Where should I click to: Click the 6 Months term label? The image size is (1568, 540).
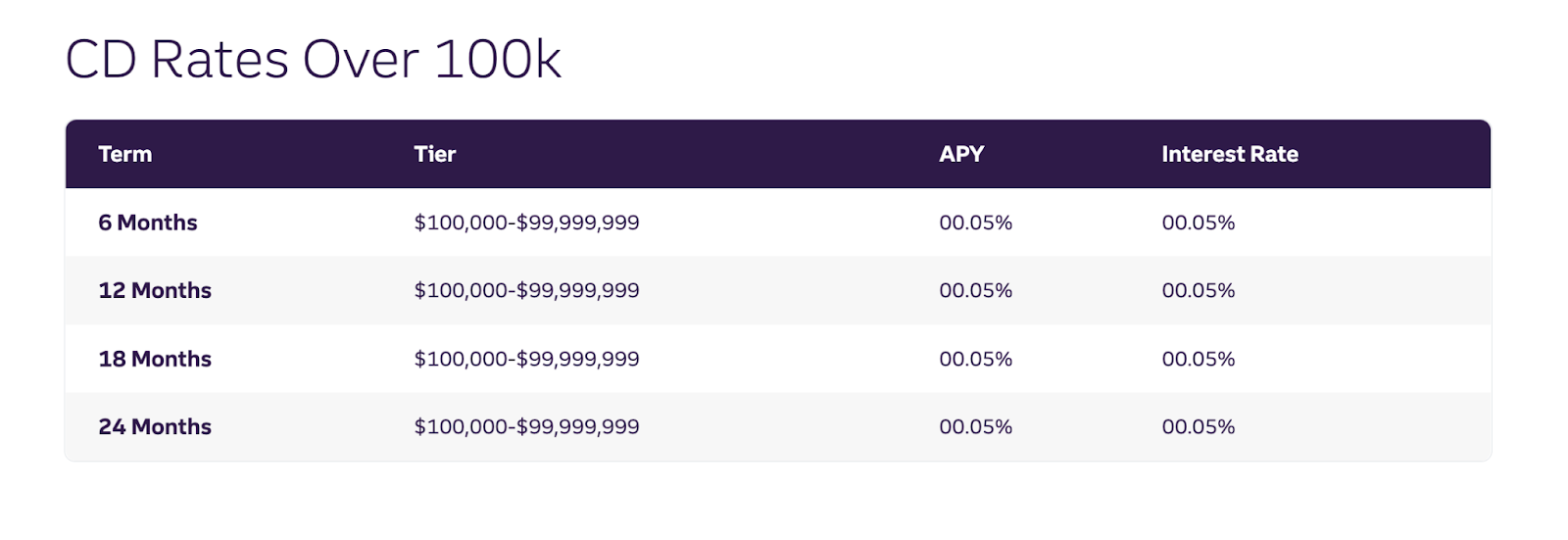coord(148,222)
